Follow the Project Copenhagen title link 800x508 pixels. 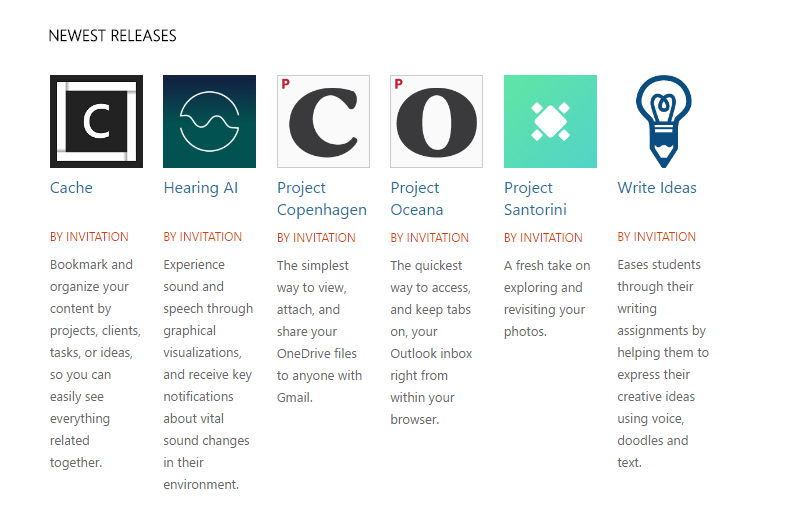click(322, 199)
